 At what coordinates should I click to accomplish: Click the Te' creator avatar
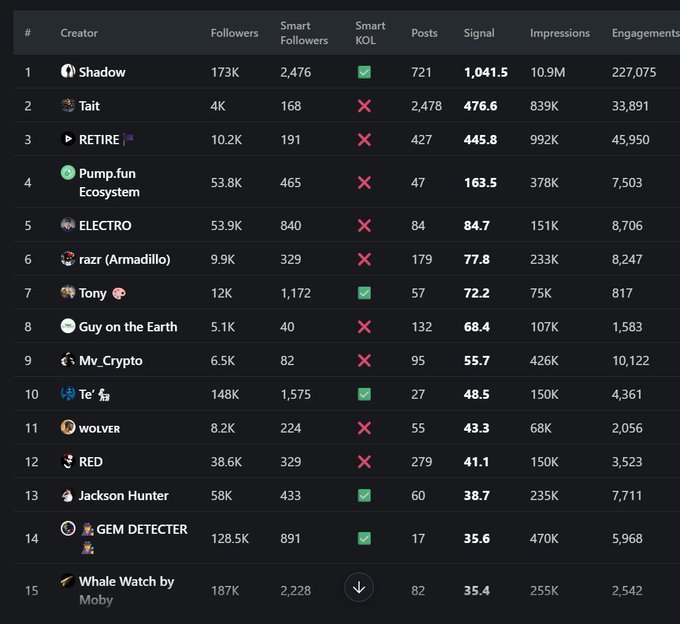(x=68, y=393)
